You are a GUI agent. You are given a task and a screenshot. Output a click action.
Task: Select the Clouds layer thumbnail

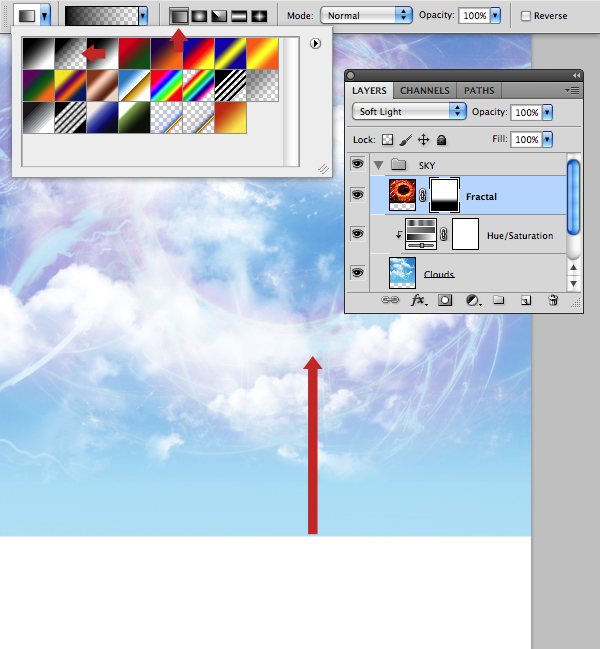(x=402, y=273)
